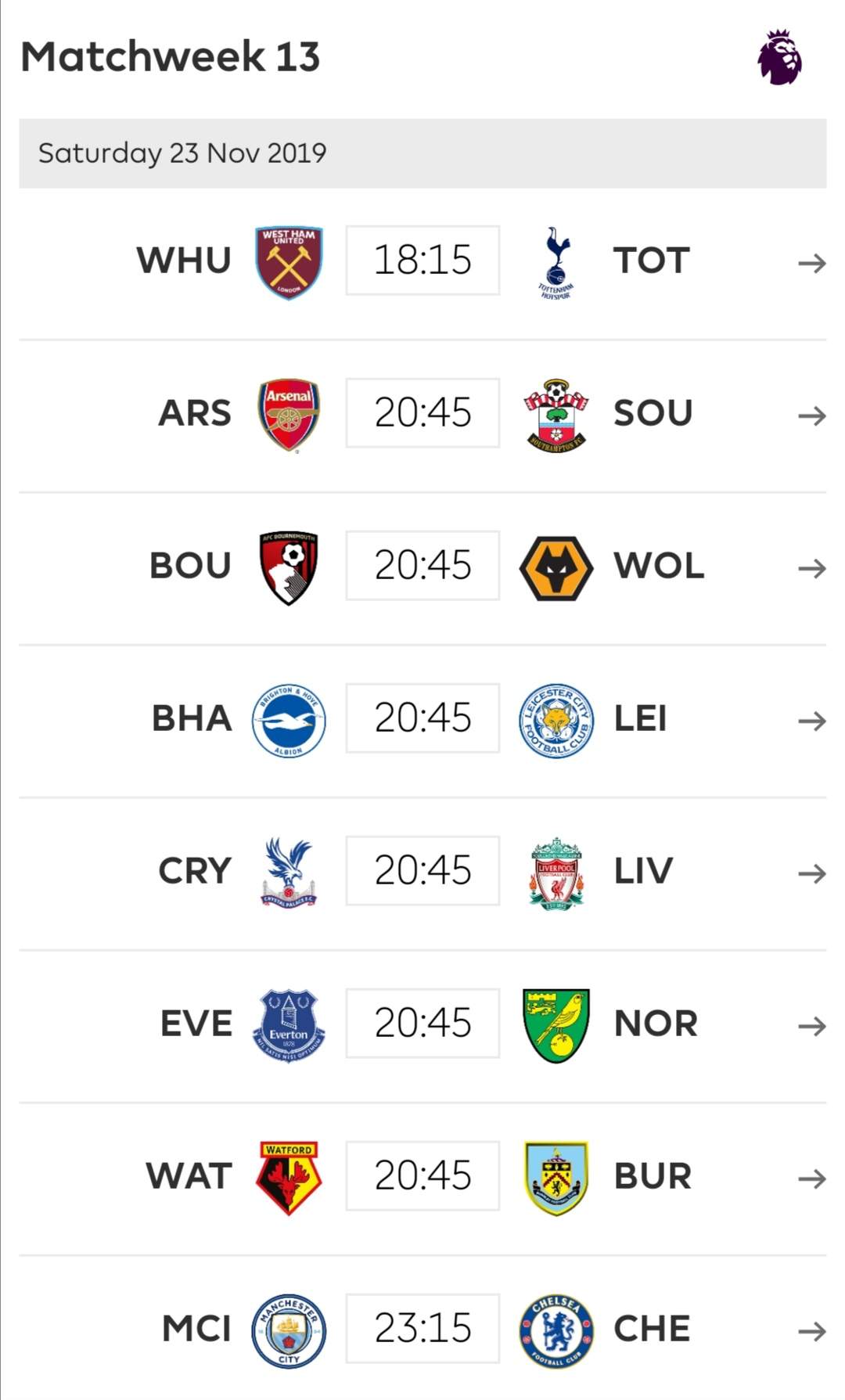
Task: Click the Premier League lion logo
Action: (x=779, y=57)
